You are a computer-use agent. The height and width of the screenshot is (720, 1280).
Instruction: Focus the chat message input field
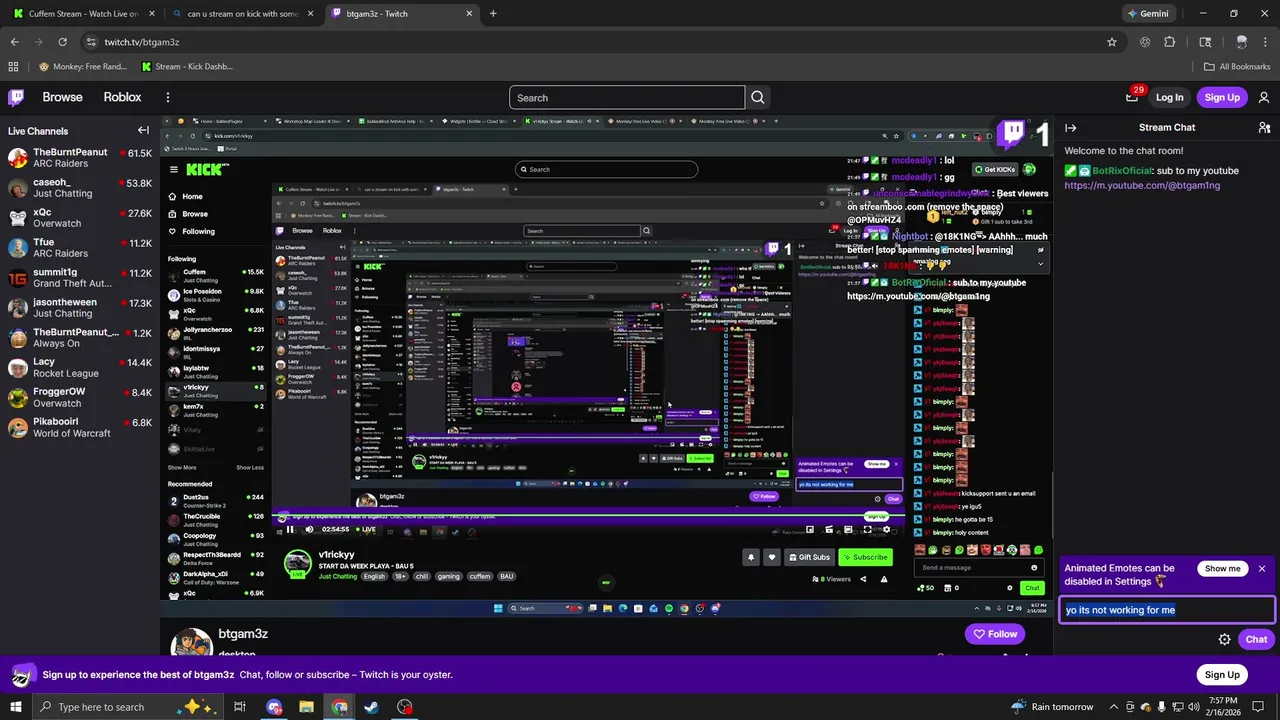[x=1167, y=609]
